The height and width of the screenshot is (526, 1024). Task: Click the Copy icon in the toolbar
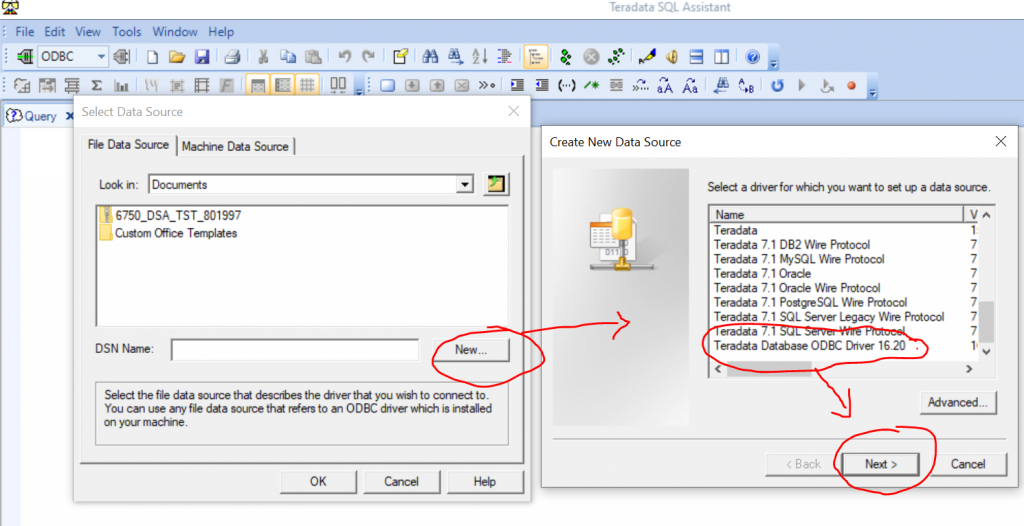click(x=288, y=57)
